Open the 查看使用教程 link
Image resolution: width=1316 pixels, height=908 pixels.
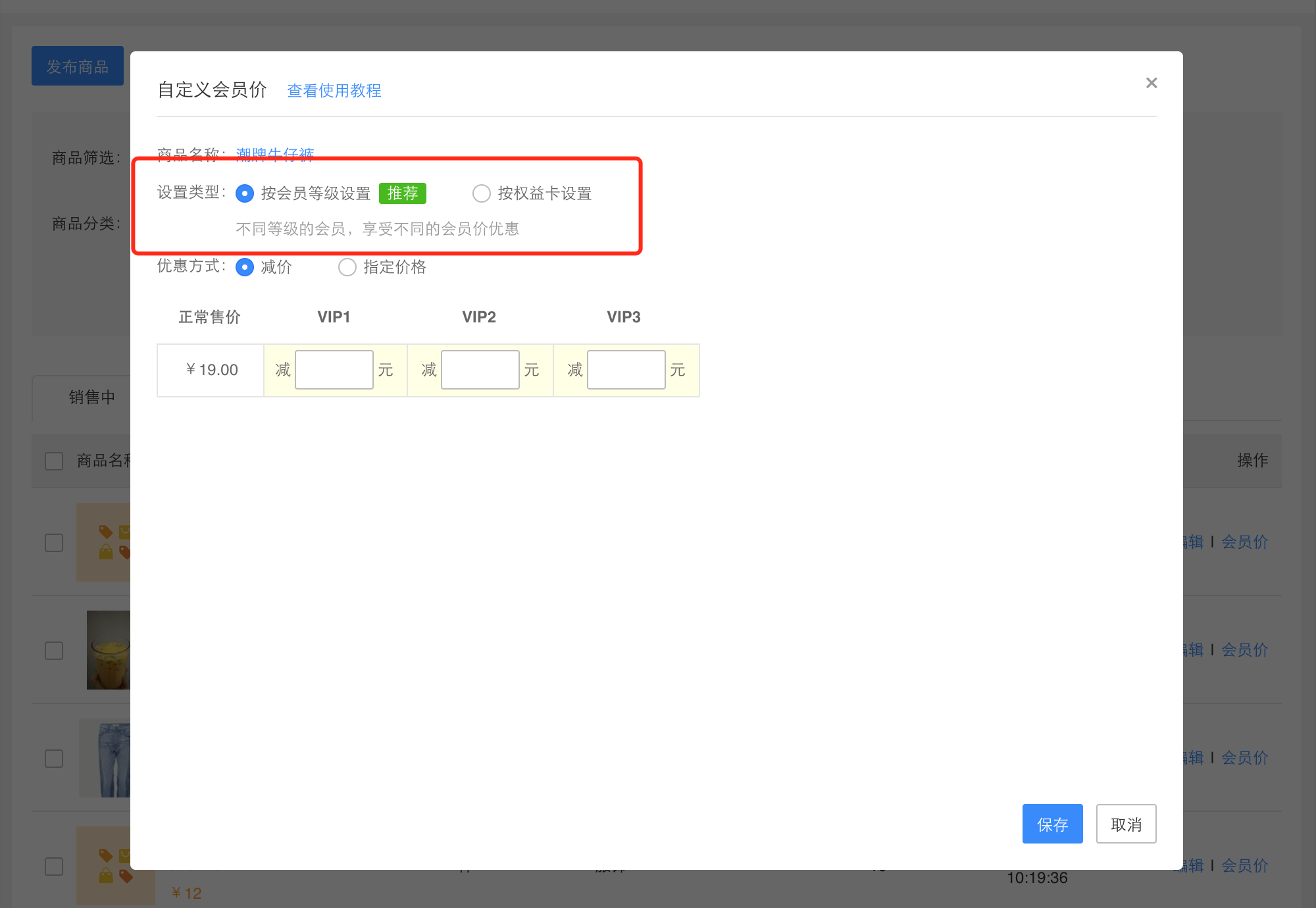point(334,90)
